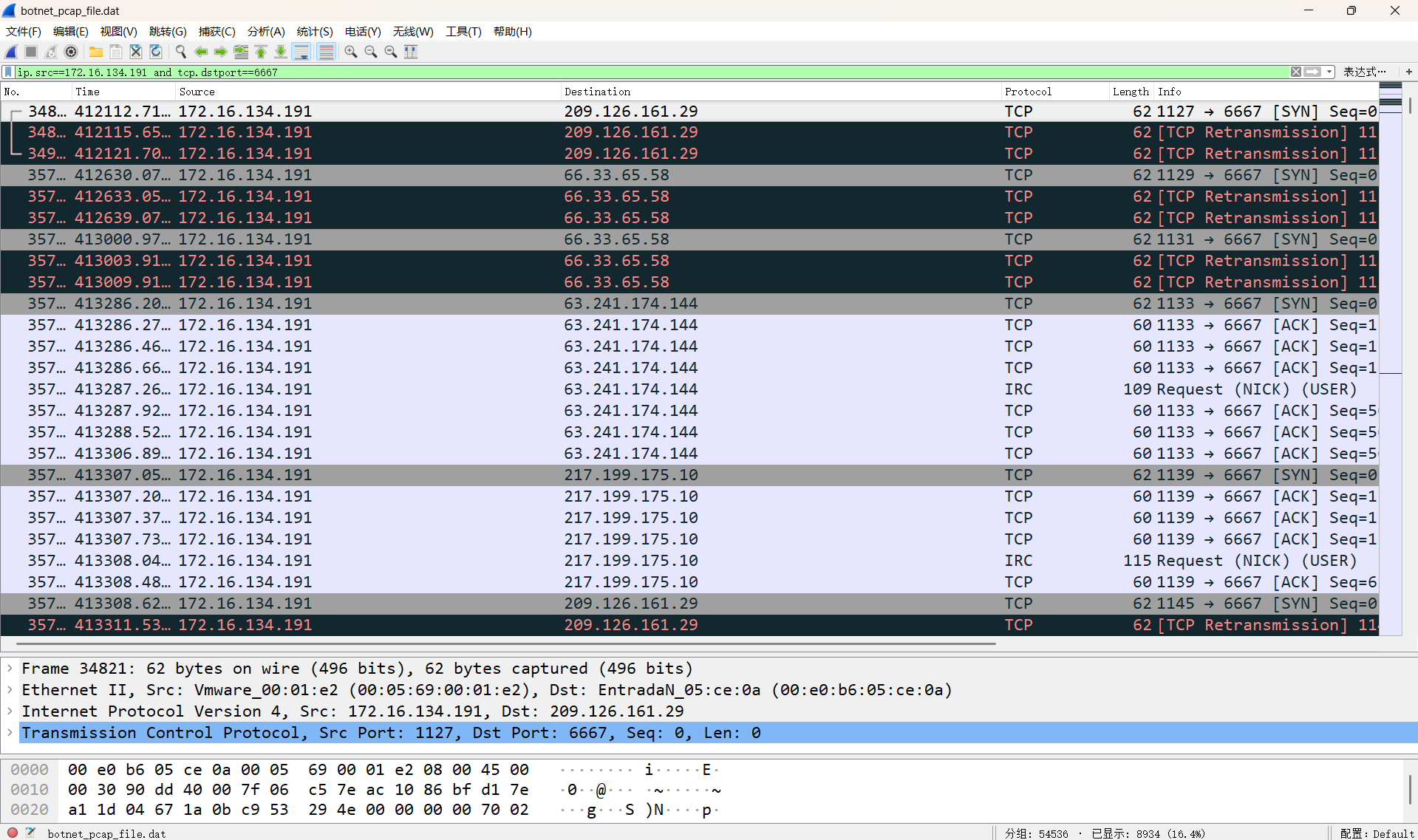
Task: Toggle auto-scroll during live capture
Action: pyautogui.click(x=301, y=52)
